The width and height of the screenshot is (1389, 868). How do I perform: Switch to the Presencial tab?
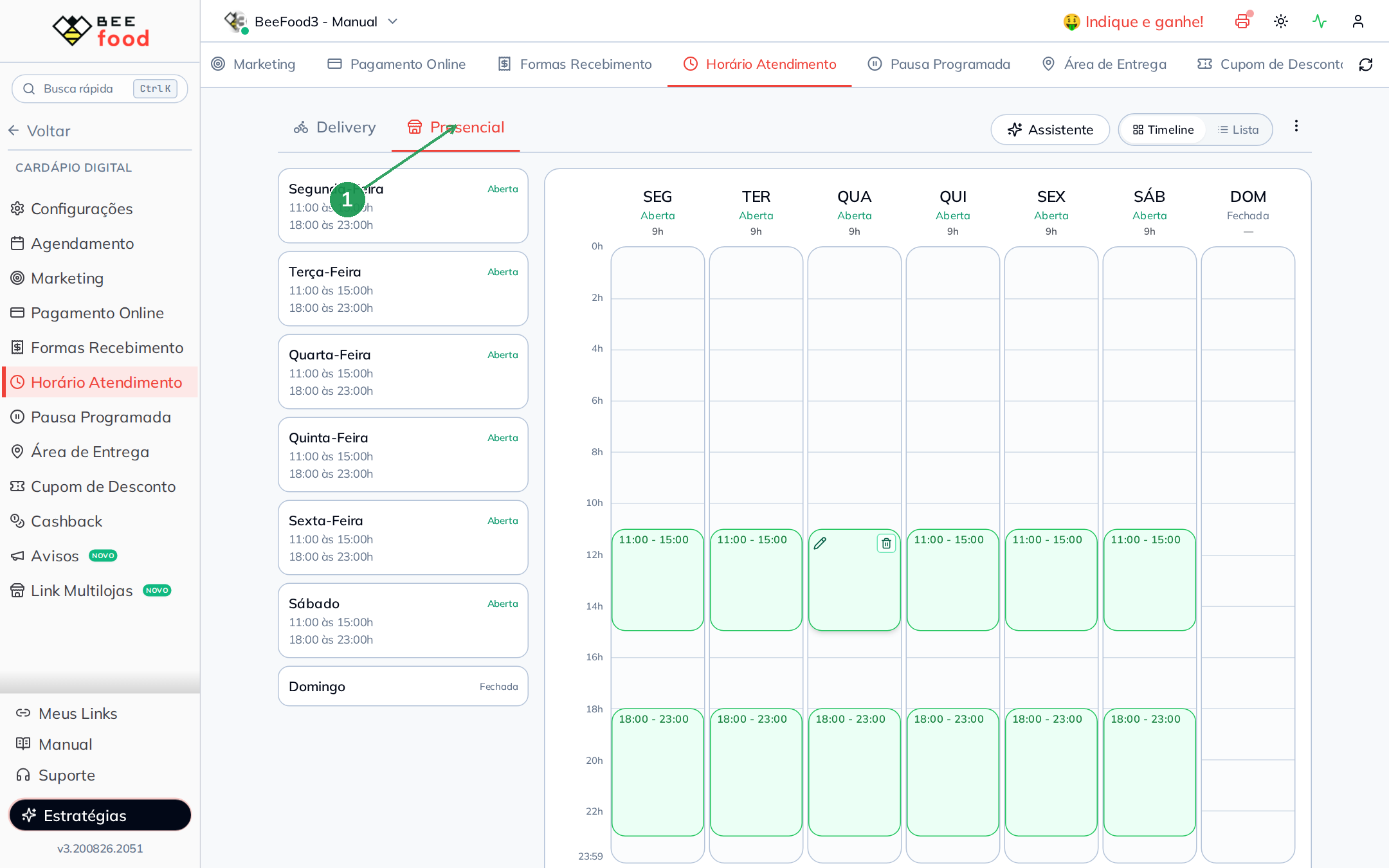pyautogui.click(x=455, y=127)
